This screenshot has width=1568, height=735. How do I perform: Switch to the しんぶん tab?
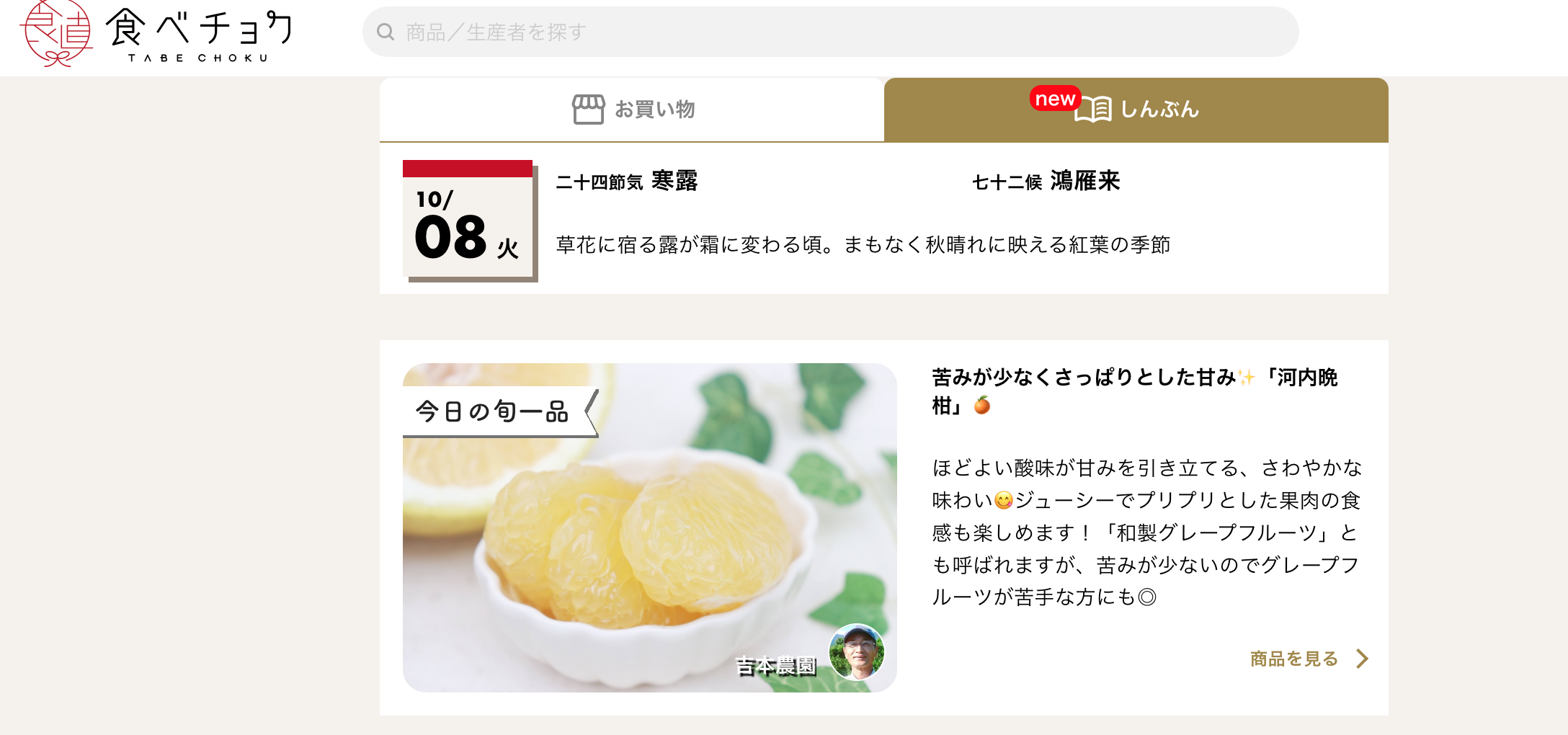pyautogui.click(x=1136, y=110)
